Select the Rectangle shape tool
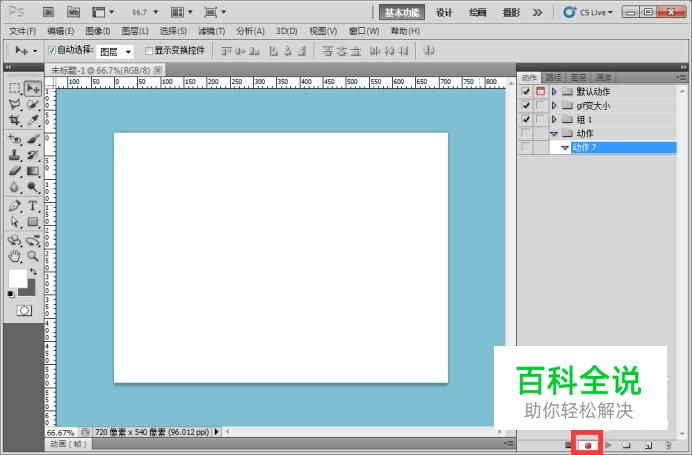 [33, 222]
